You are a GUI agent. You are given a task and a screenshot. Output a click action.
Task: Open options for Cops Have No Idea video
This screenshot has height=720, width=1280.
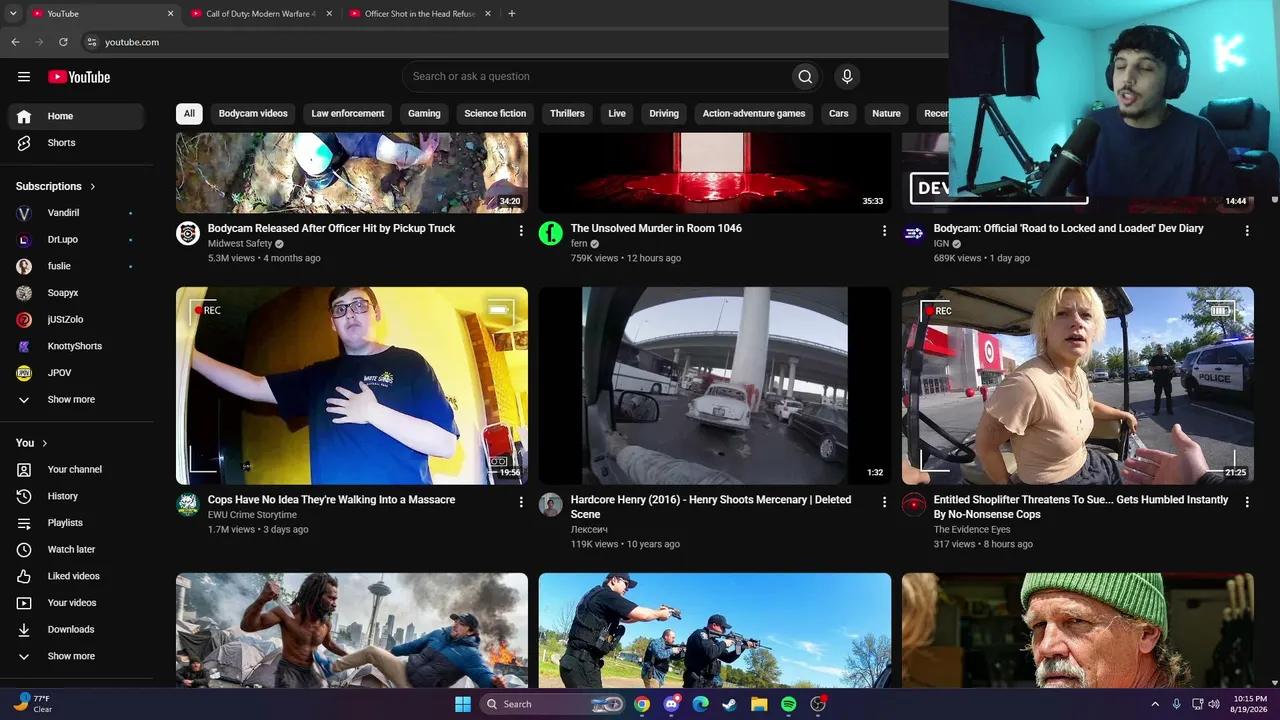[521, 502]
